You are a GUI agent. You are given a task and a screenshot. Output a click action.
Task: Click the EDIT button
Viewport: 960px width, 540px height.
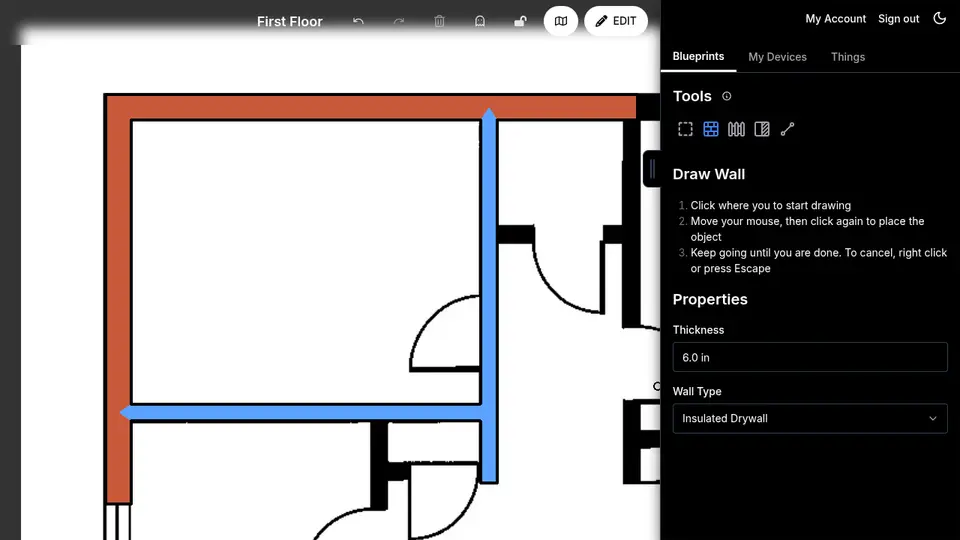pyautogui.click(x=616, y=21)
